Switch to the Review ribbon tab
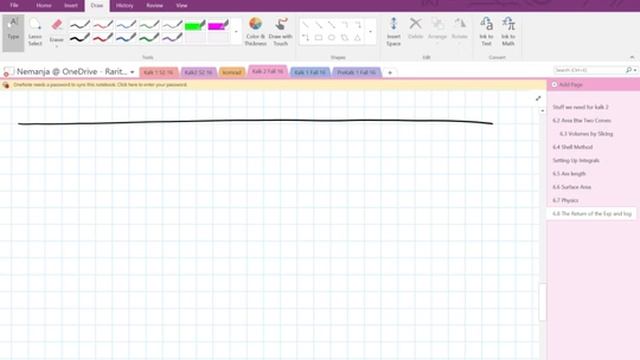The width and height of the screenshot is (640, 360). tap(154, 5)
